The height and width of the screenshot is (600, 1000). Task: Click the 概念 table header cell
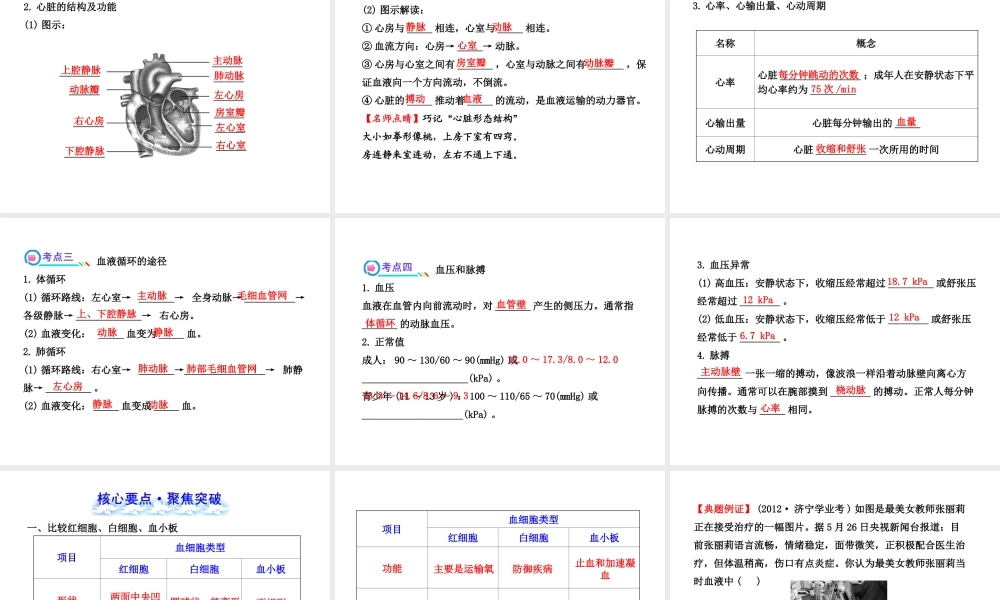(x=866, y=43)
